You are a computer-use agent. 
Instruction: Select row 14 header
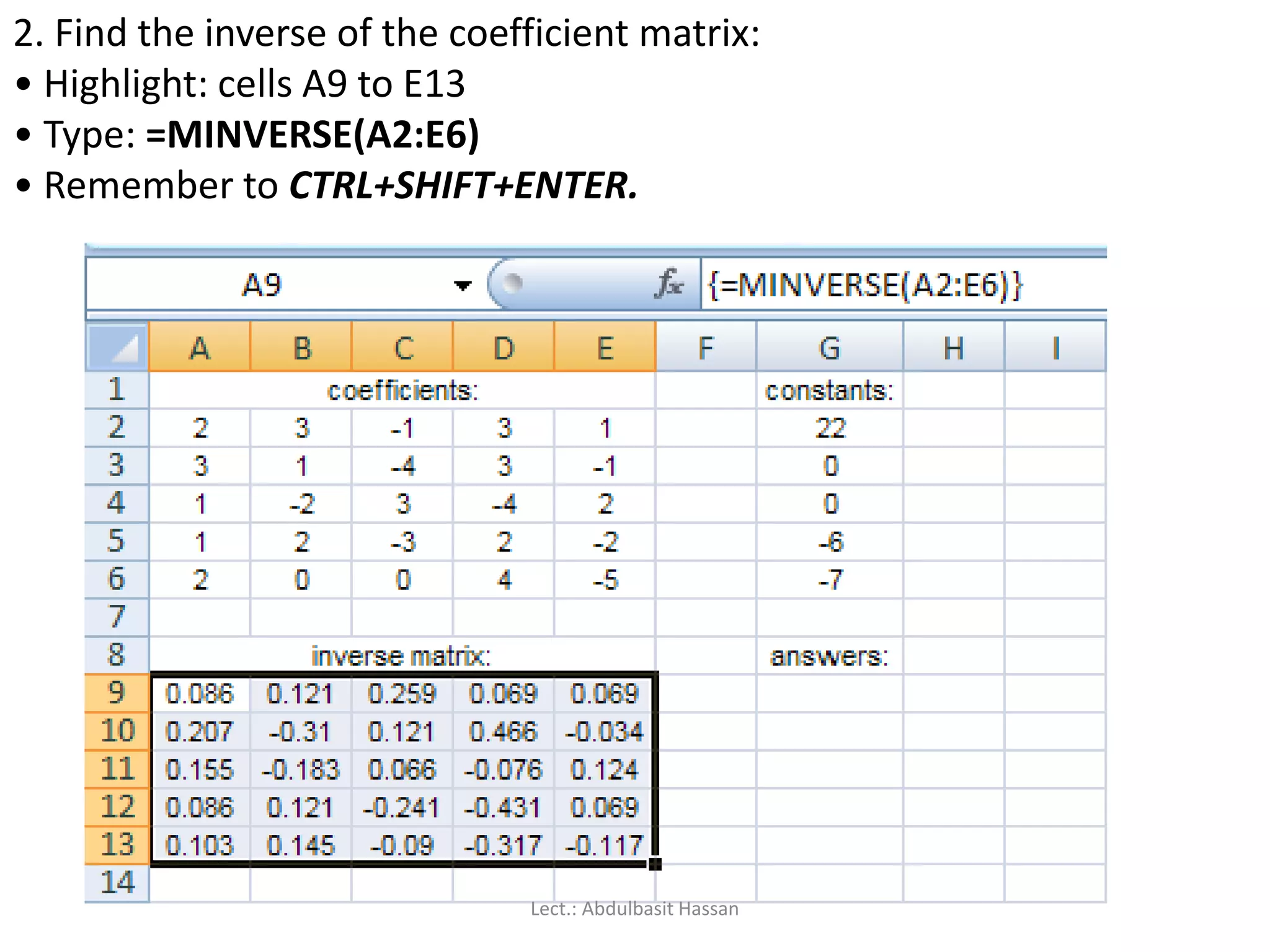[117, 883]
